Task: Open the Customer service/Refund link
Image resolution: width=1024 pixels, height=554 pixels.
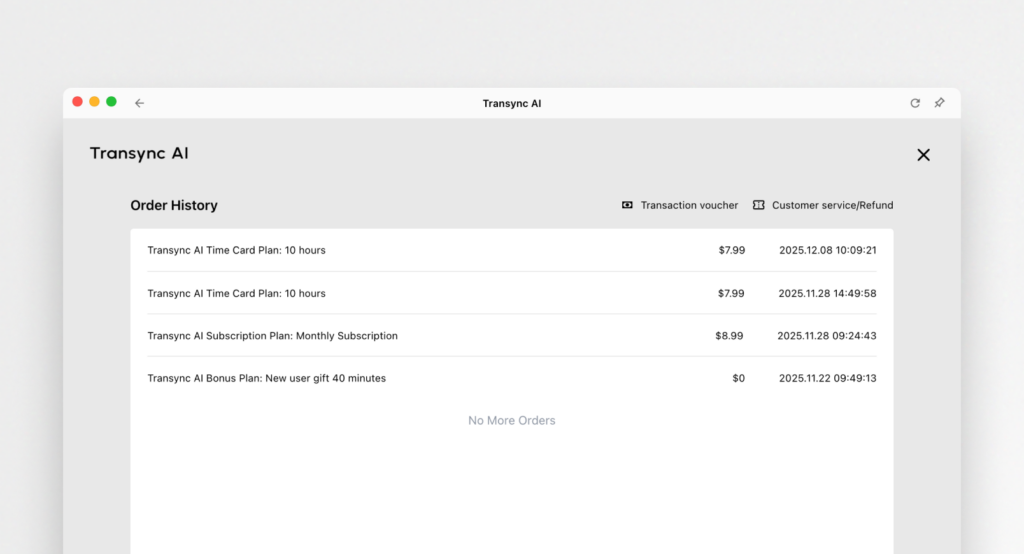Action: coord(832,205)
